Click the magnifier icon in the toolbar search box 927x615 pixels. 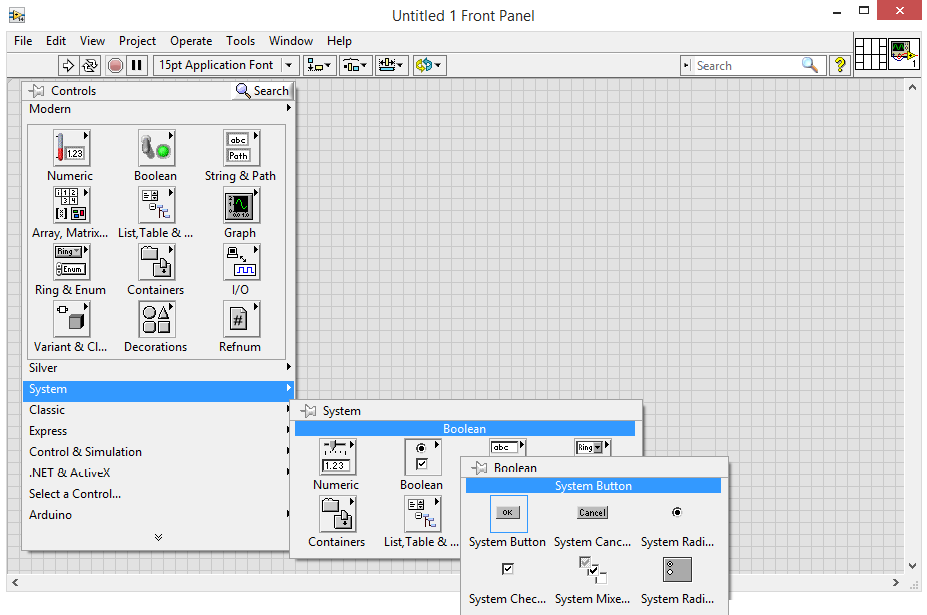coord(810,65)
